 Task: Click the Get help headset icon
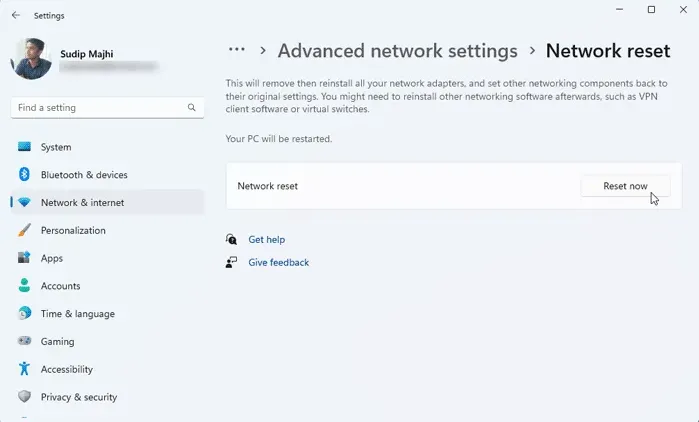[x=231, y=239]
